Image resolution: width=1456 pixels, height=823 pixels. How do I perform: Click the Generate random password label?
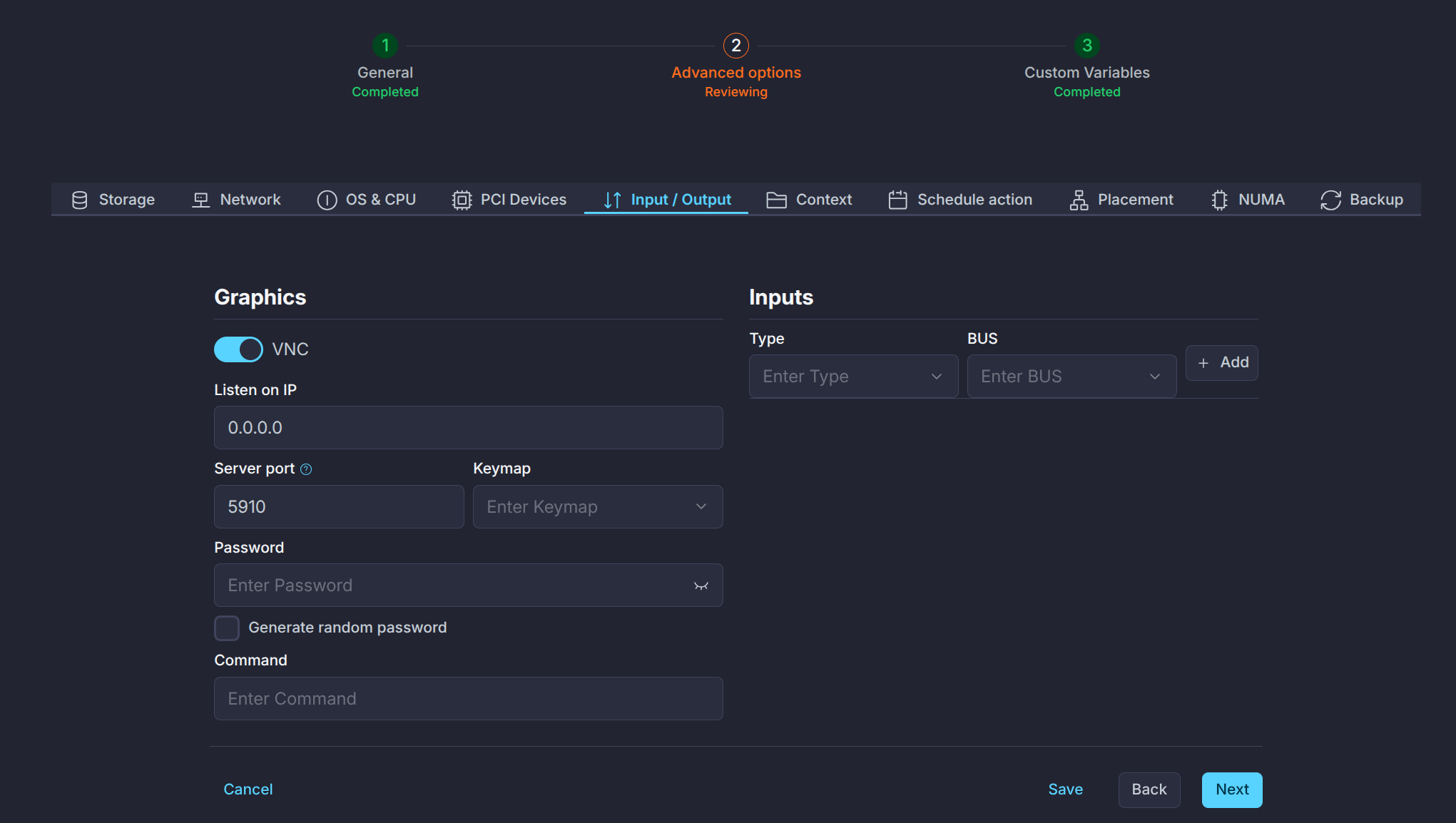point(347,628)
